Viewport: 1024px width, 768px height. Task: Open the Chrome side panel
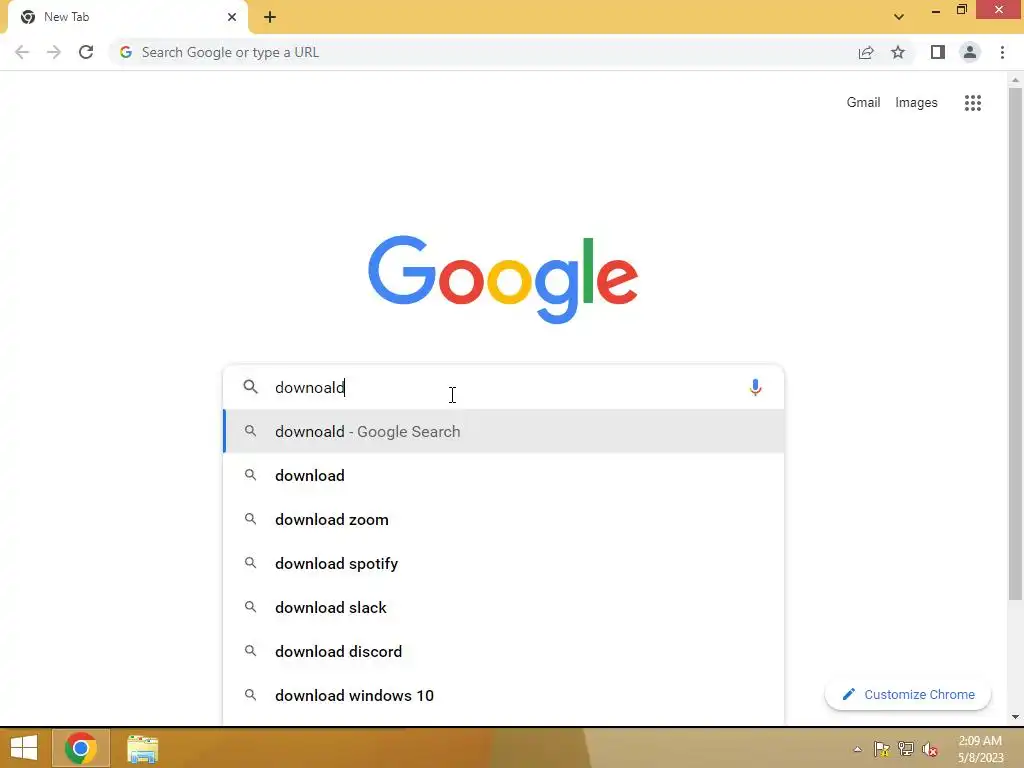pyautogui.click(x=938, y=52)
